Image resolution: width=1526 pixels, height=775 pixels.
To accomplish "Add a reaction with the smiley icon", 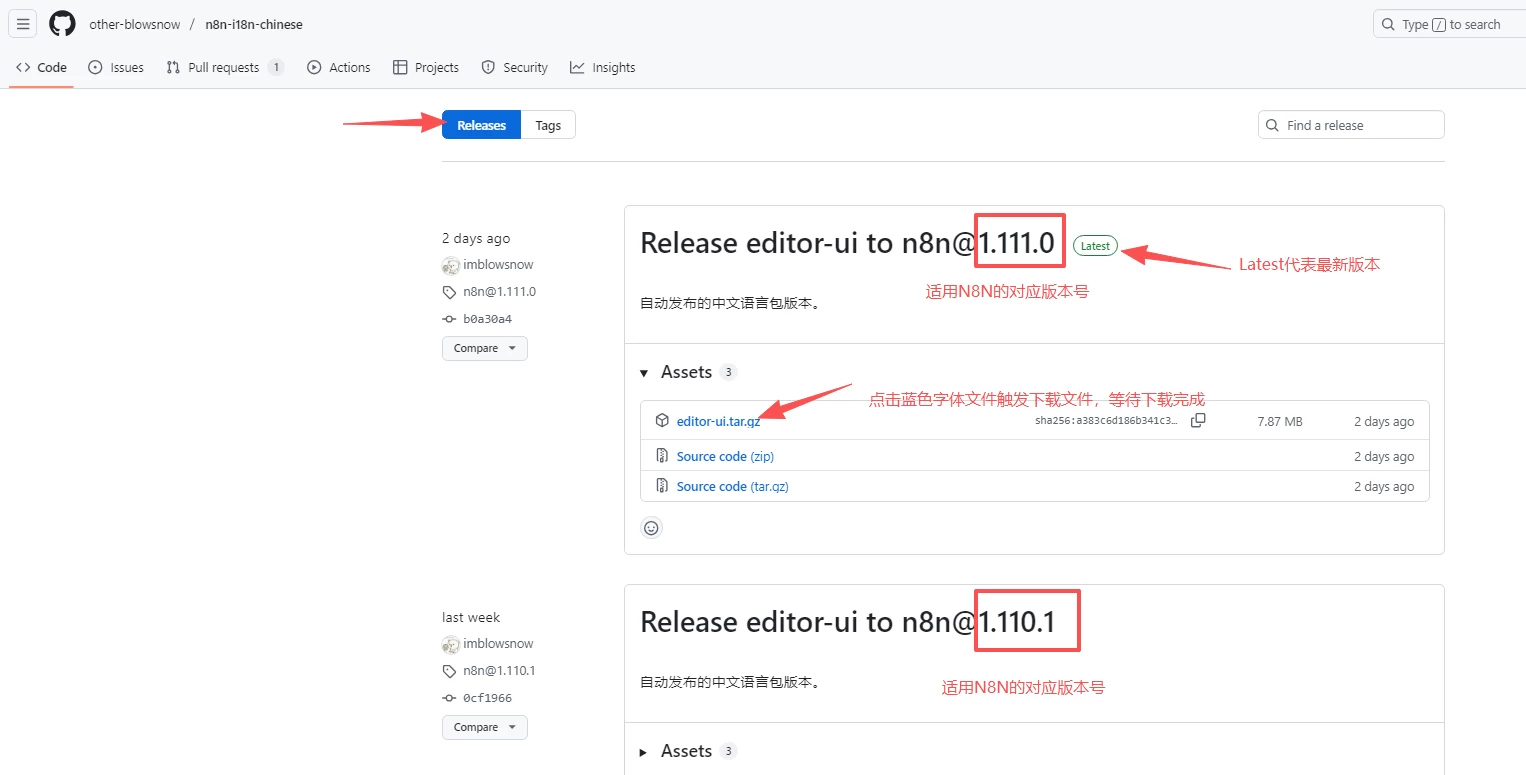I will (x=651, y=528).
